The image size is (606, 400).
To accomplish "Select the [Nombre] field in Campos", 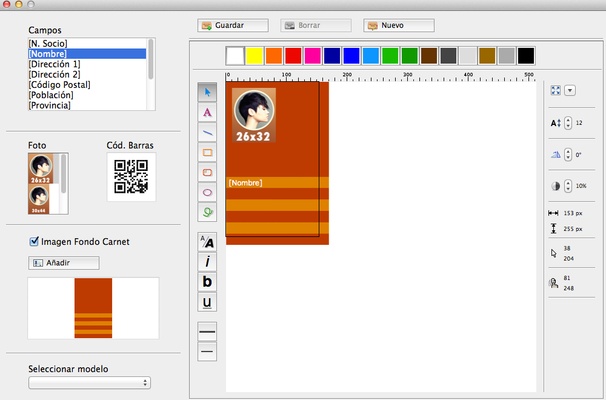I will (x=87, y=53).
